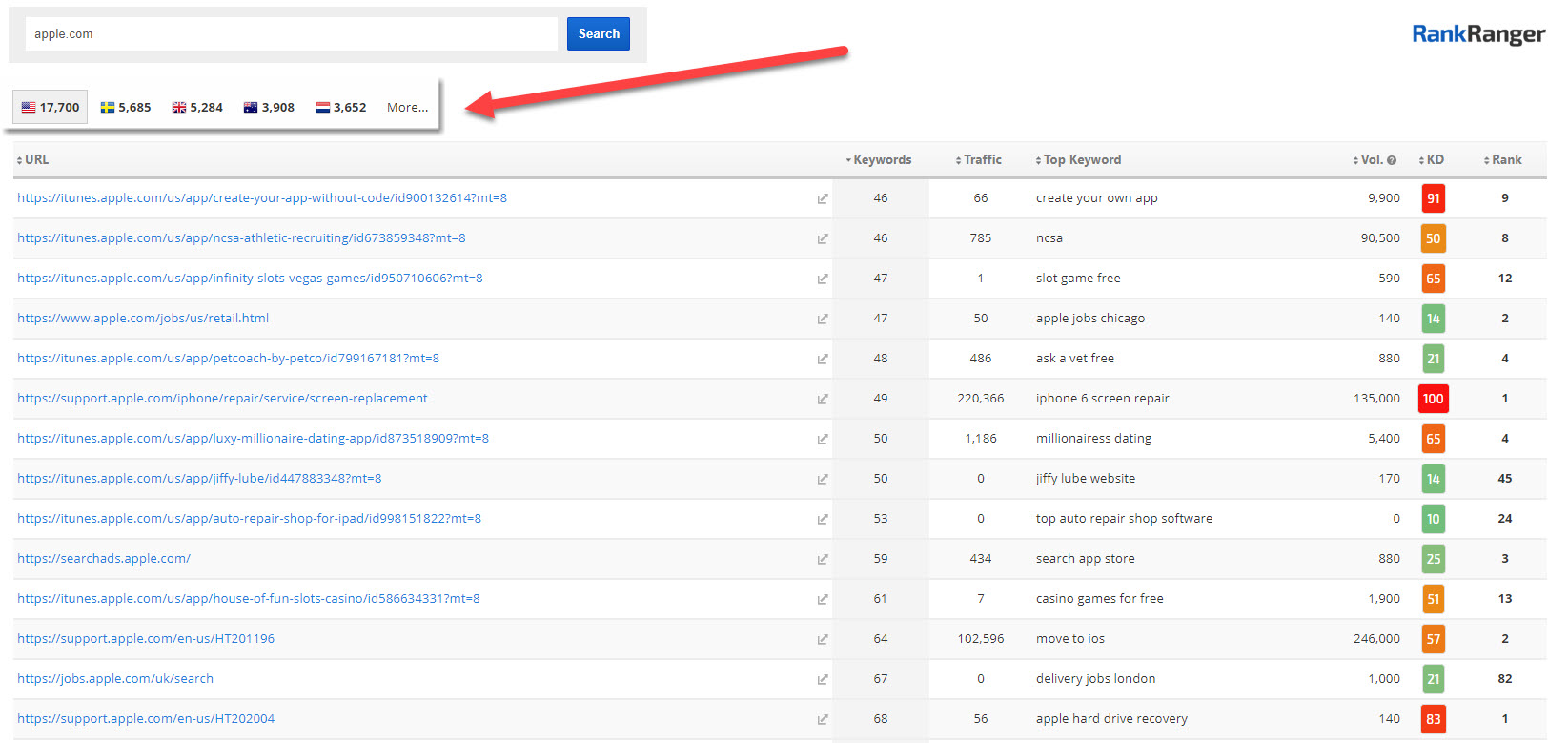Select the US flag tab with 17,700
1568x743 pixels.
(51, 108)
